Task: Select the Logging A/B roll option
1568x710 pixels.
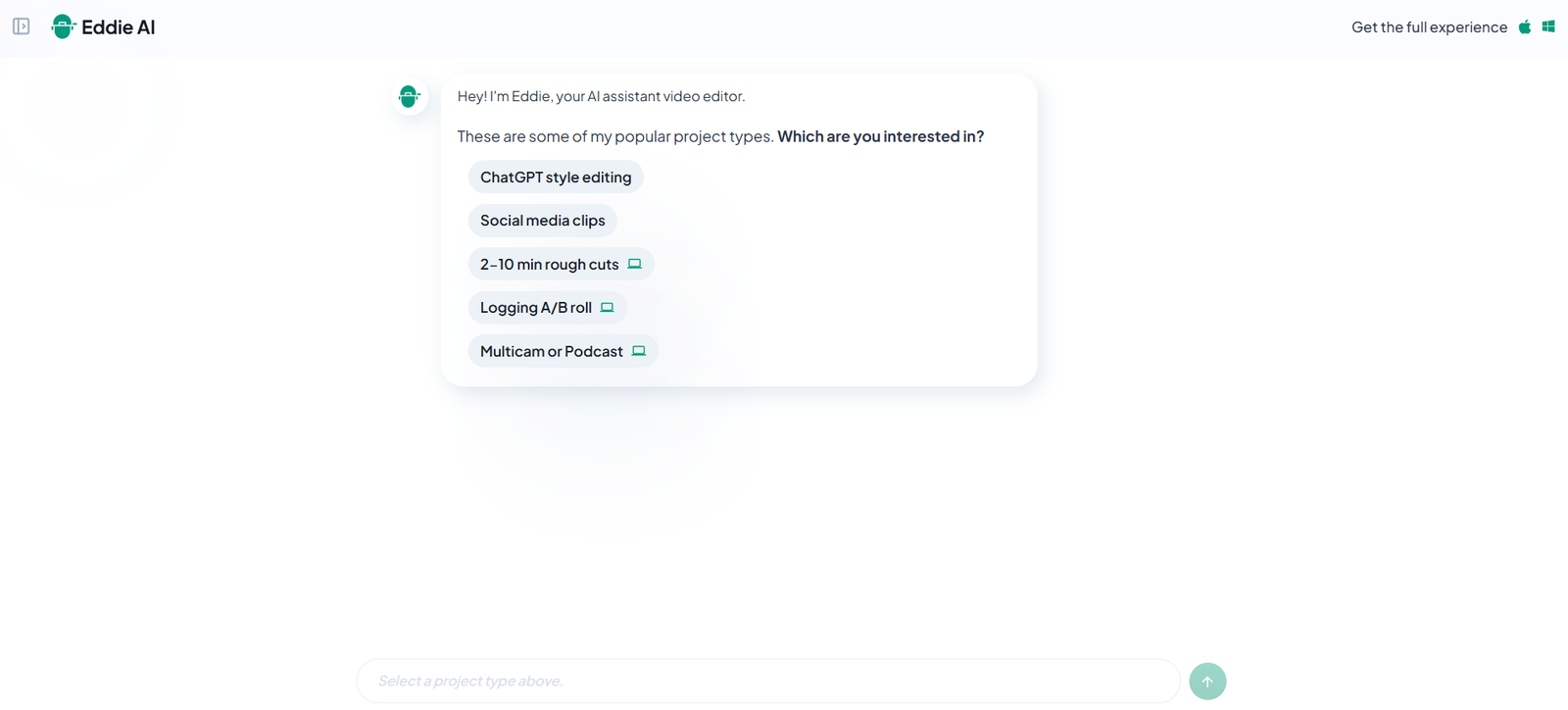Action: click(535, 308)
